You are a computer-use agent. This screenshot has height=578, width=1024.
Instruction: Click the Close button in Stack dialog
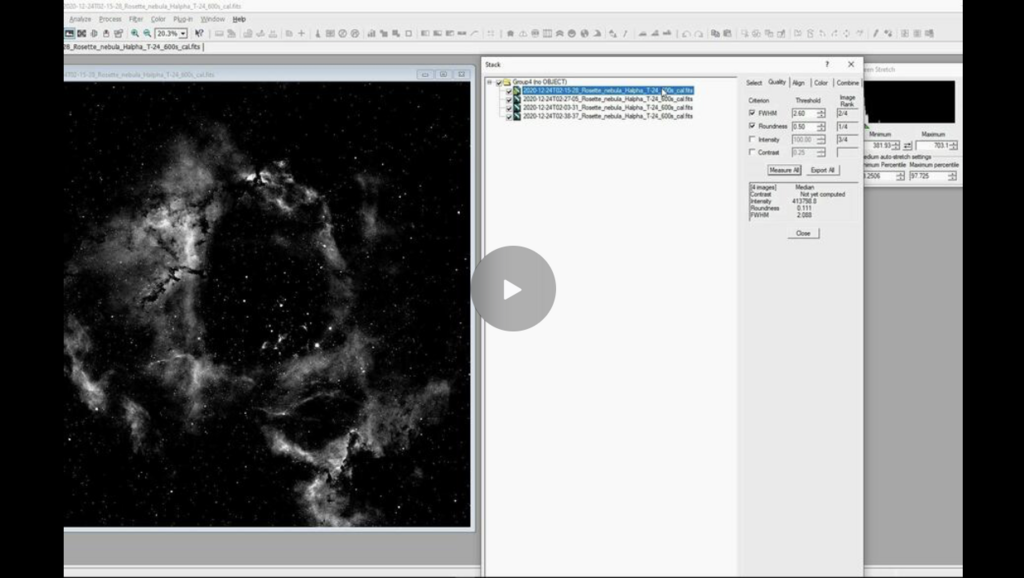pyautogui.click(x=803, y=233)
